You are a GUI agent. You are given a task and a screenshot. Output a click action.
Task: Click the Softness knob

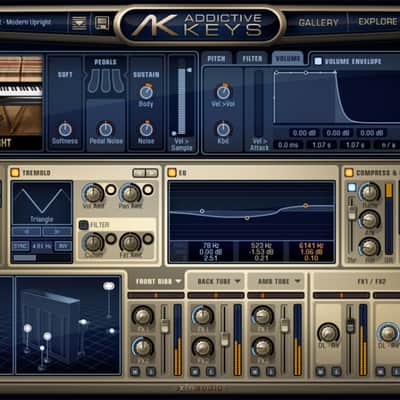(65, 129)
